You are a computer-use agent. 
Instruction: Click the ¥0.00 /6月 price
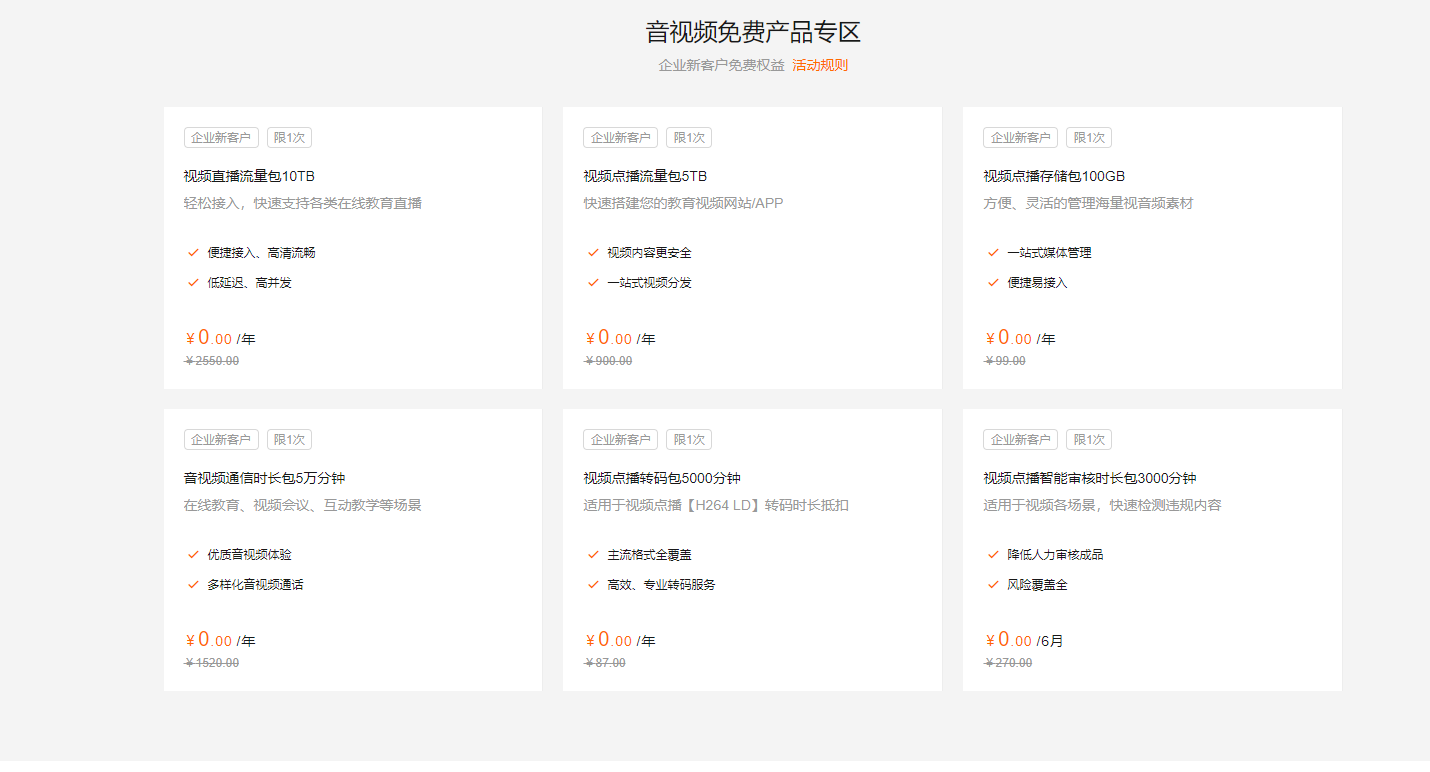pyautogui.click(x=1025, y=640)
